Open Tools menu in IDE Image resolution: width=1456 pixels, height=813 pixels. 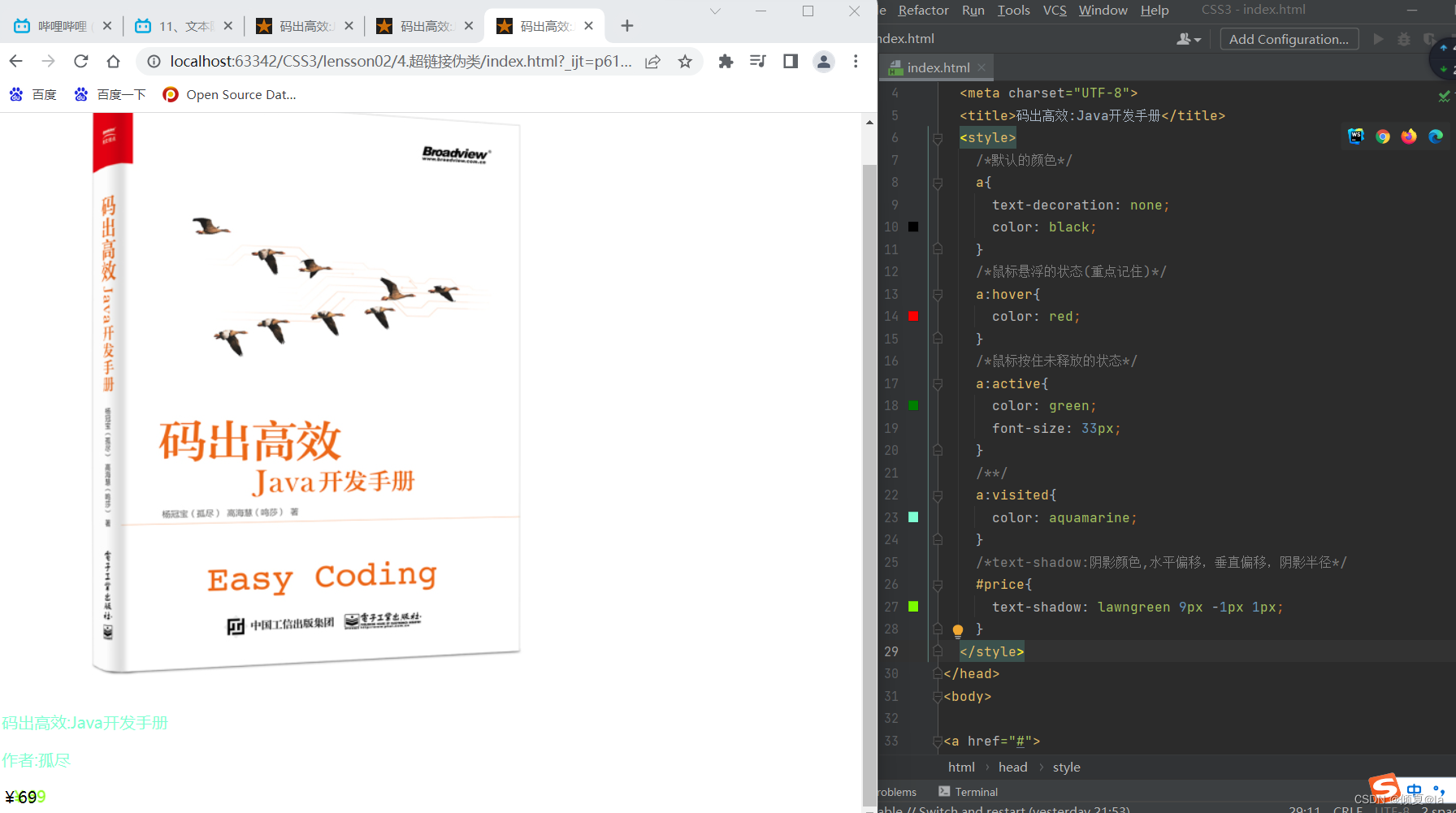(1013, 11)
